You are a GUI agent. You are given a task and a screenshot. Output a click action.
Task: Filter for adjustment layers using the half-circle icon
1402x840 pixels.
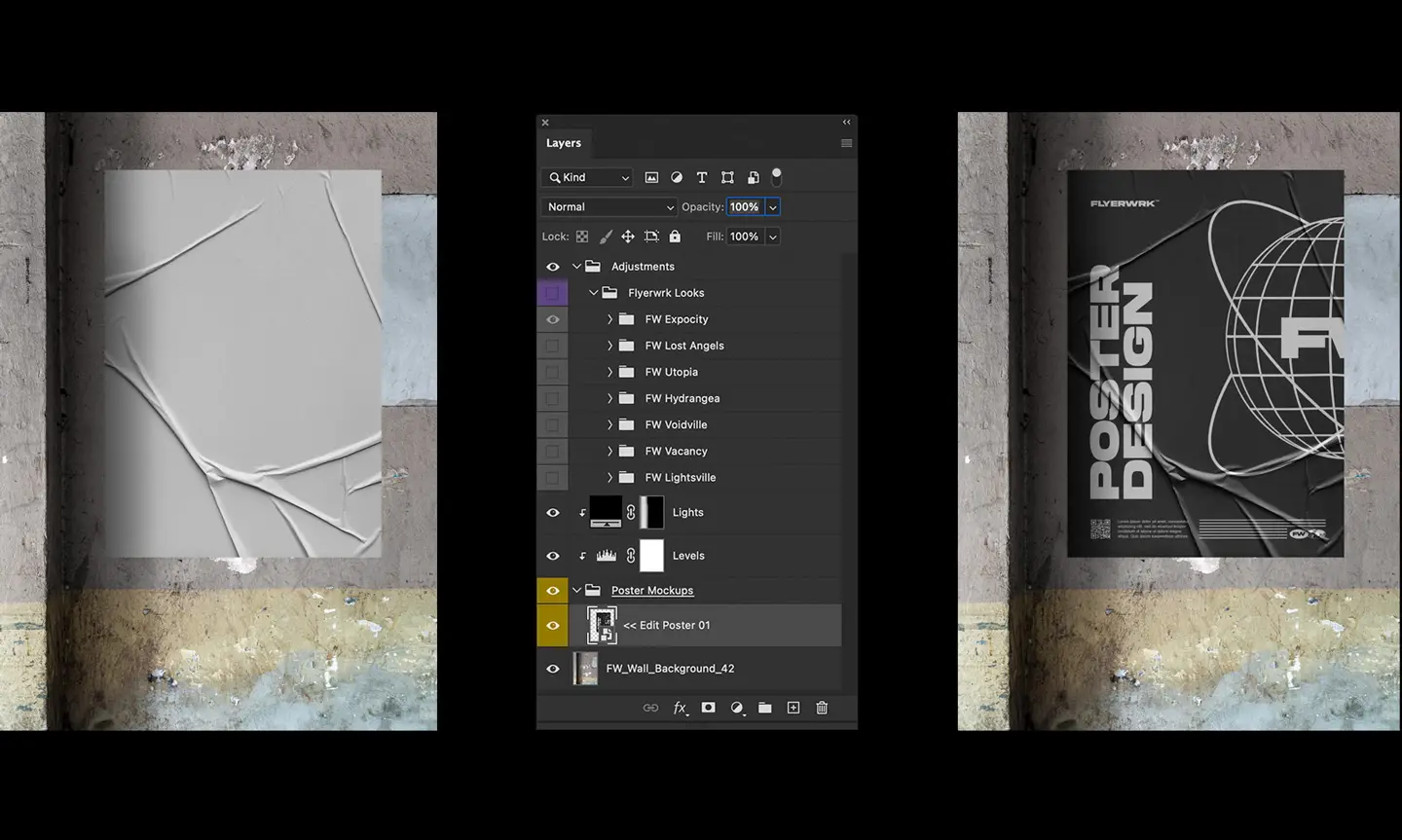tap(677, 177)
